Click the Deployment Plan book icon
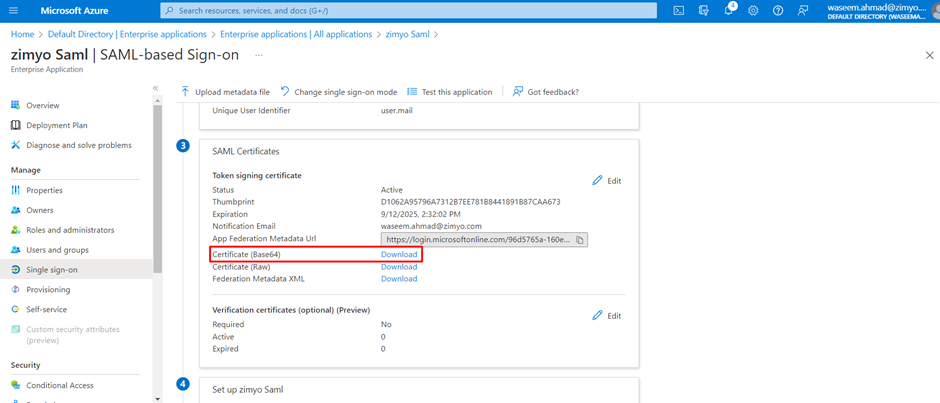The height and width of the screenshot is (403, 940). tap(16, 125)
